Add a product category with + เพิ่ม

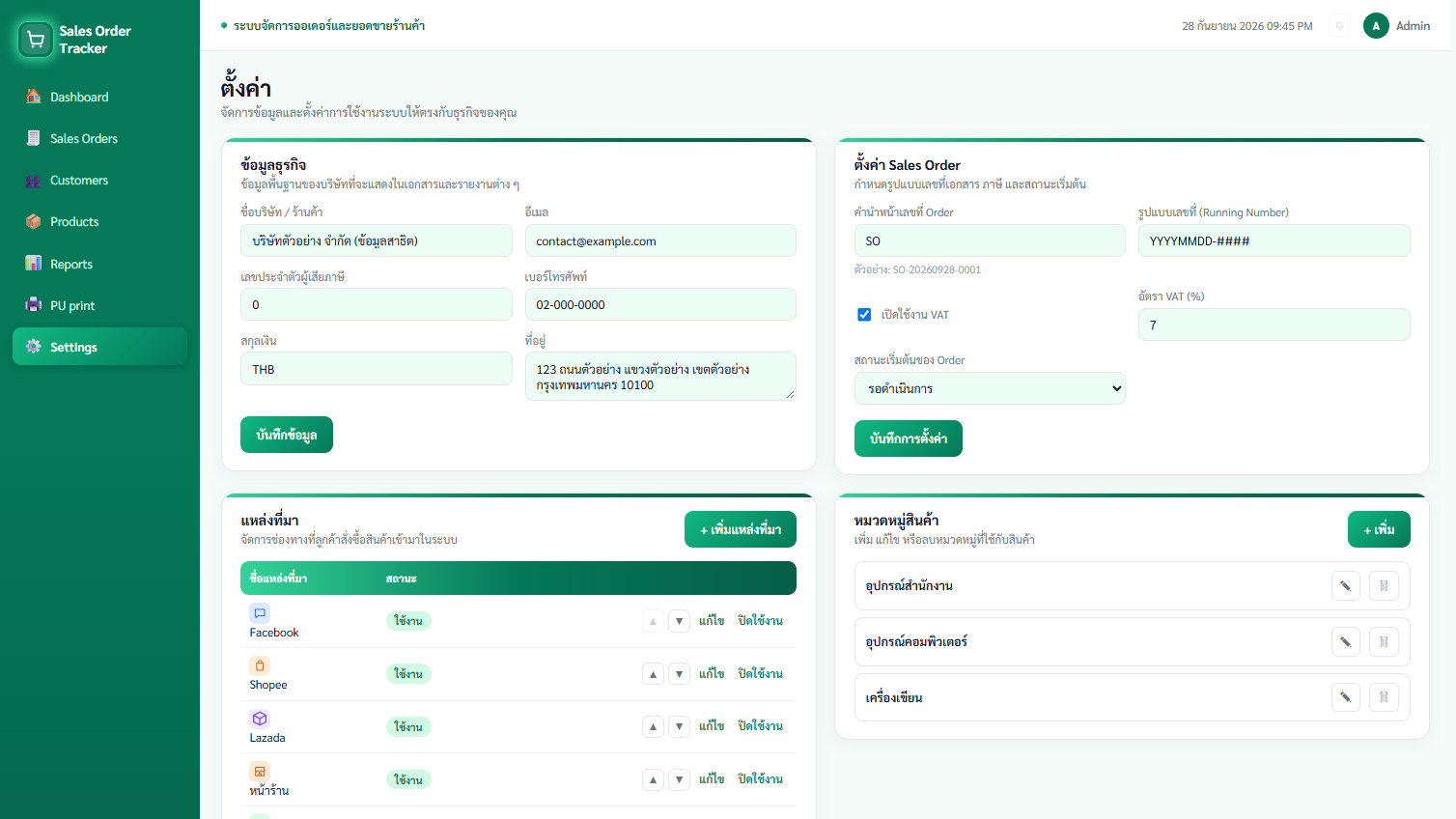[x=1379, y=529]
